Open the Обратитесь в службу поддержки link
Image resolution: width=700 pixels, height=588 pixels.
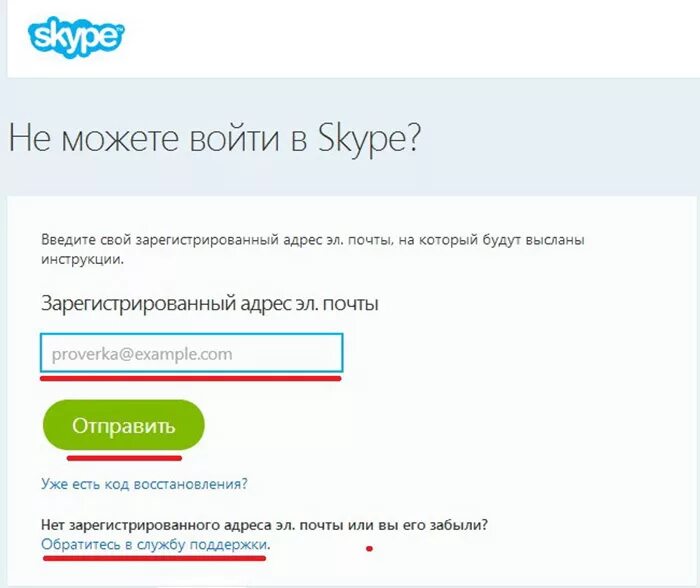[154, 545]
